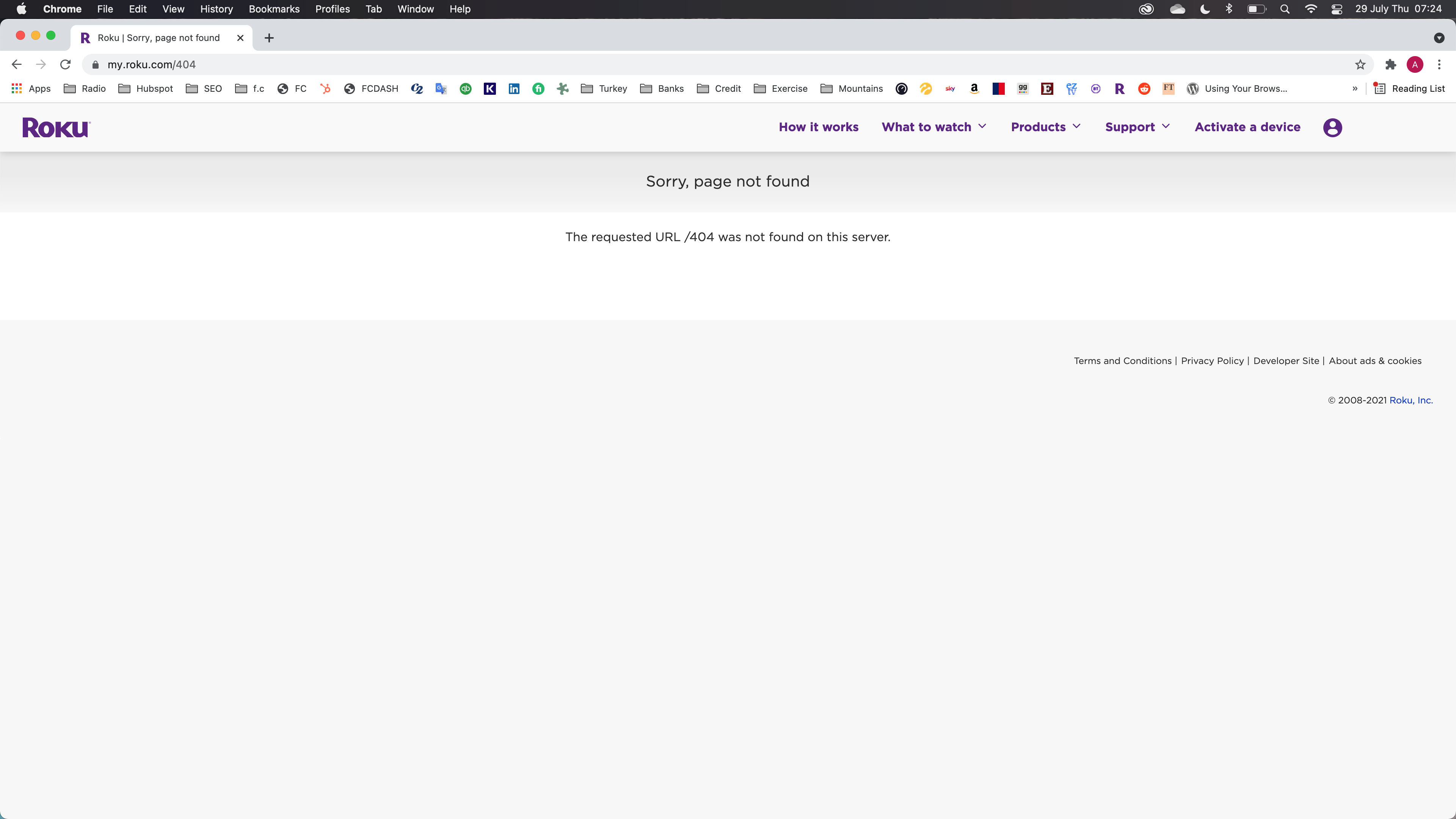Open the Wi-Fi menu bar icon
The width and height of the screenshot is (1456, 819).
coord(1311,9)
